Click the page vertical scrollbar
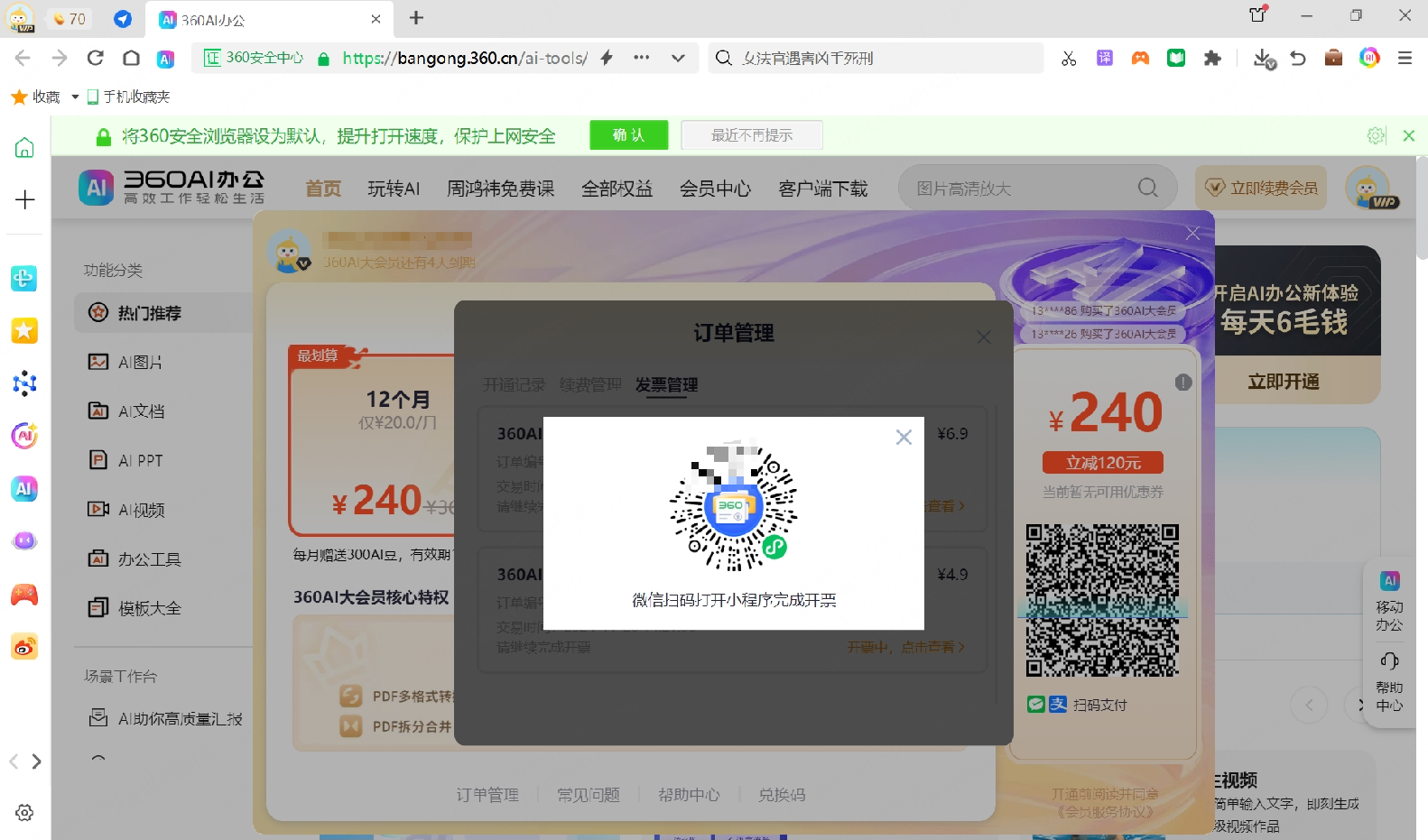 coord(1422,208)
